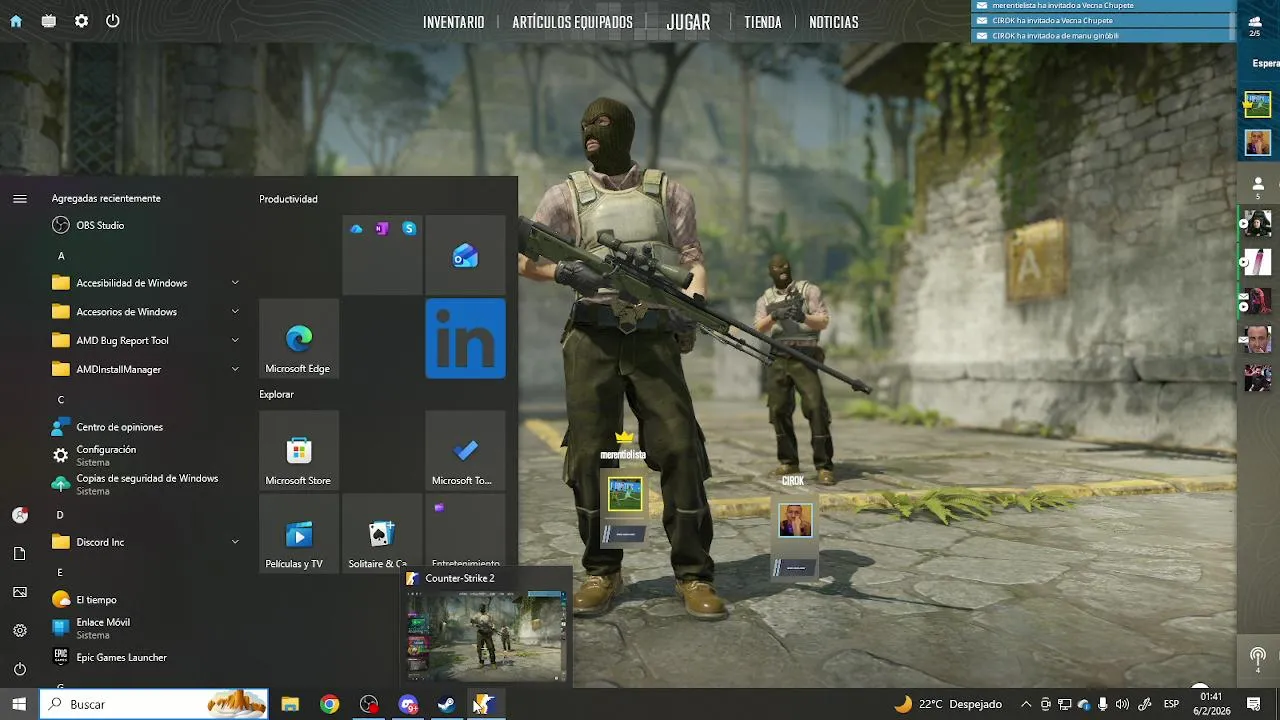
Task: Click the letter C section header
Action: click(61, 400)
